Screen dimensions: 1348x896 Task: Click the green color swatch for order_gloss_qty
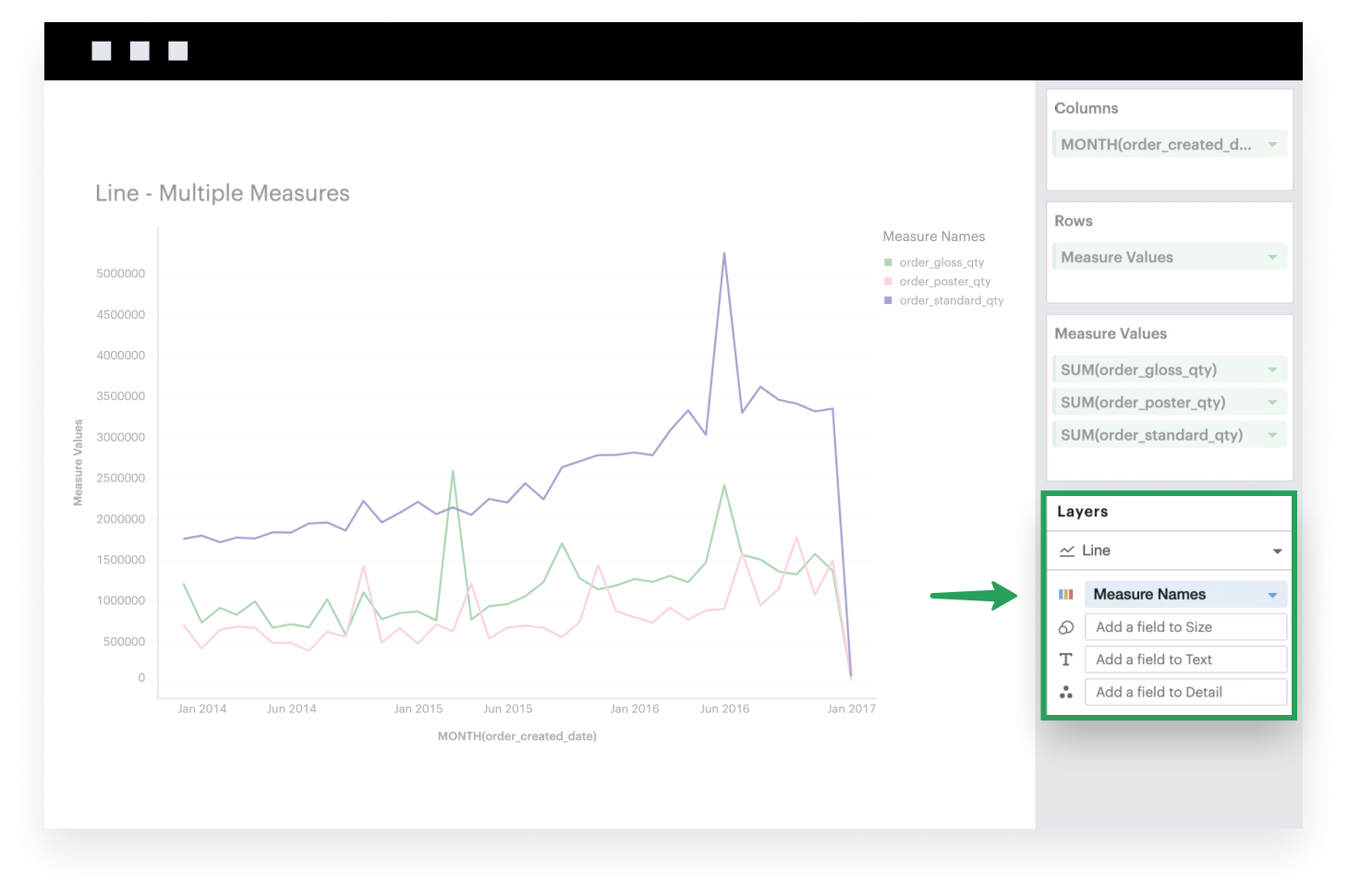tap(887, 261)
